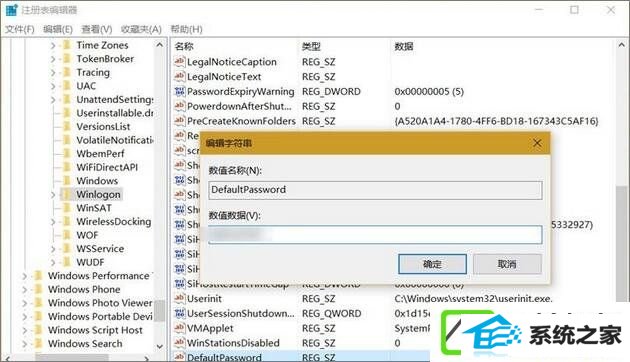Expand the Windows Phone key
Image resolution: width=630 pixels, height=362 pixels.
pyautogui.click(x=25, y=289)
